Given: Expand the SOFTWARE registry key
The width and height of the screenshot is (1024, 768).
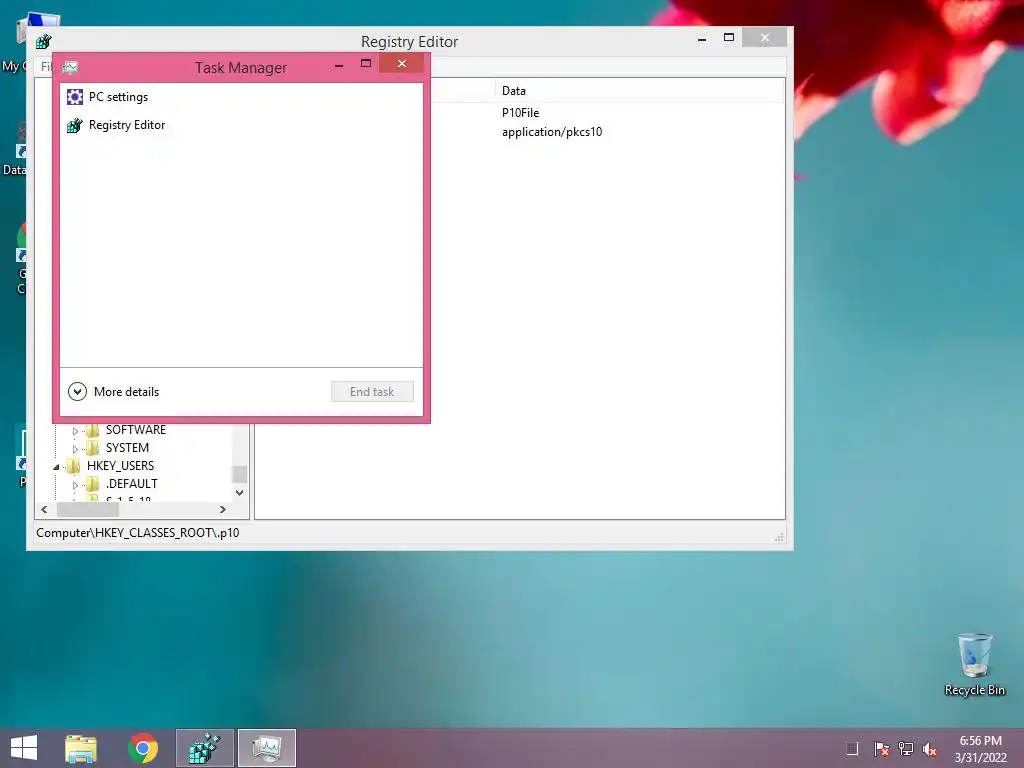Looking at the screenshot, I should click(x=75, y=431).
